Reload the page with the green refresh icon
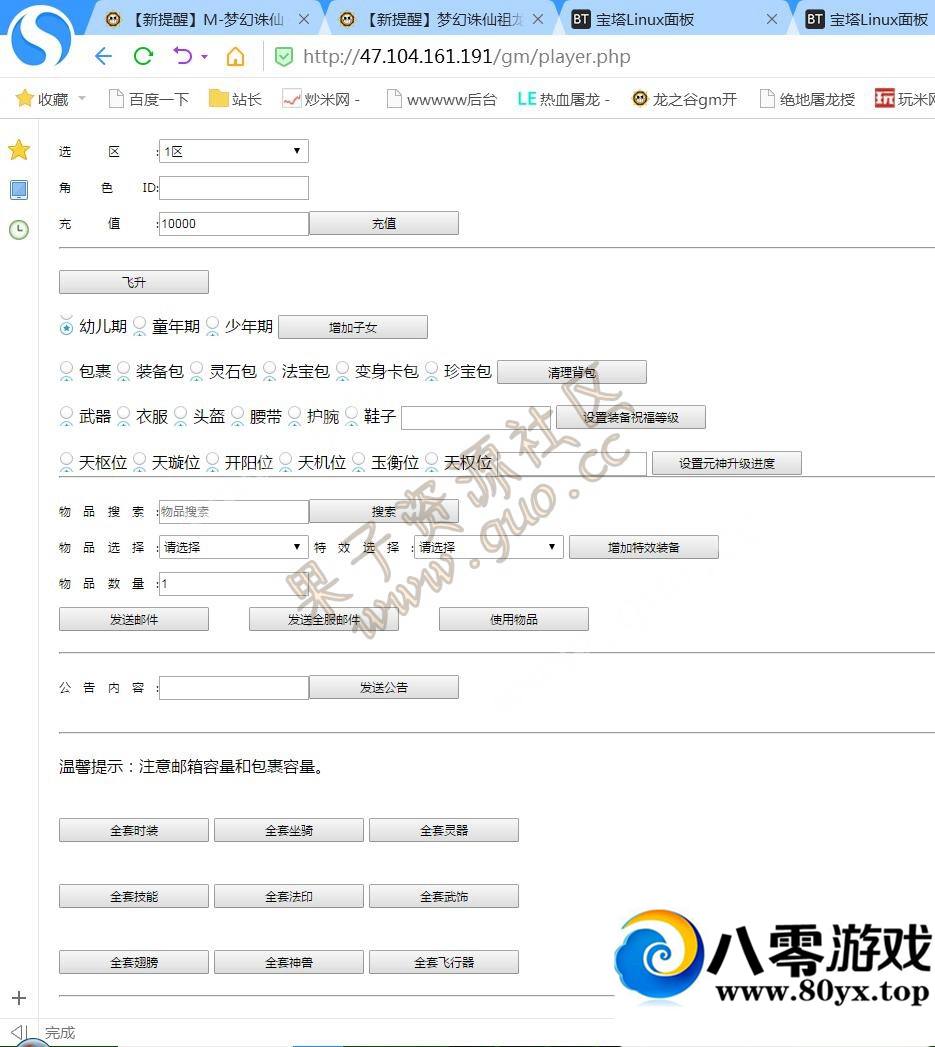Image resolution: width=935 pixels, height=1047 pixels. 143,56
